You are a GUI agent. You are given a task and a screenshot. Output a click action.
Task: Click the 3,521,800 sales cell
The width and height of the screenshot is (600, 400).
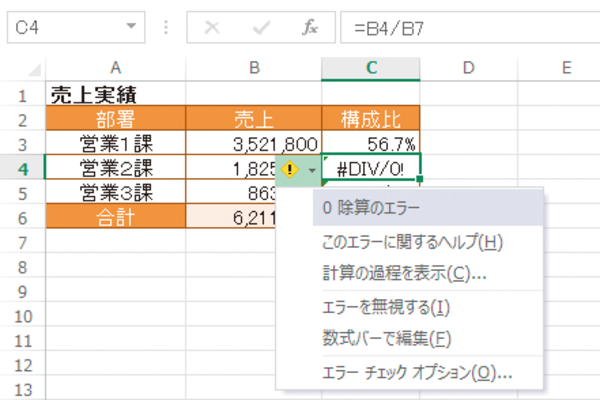[x=254, y=144]
